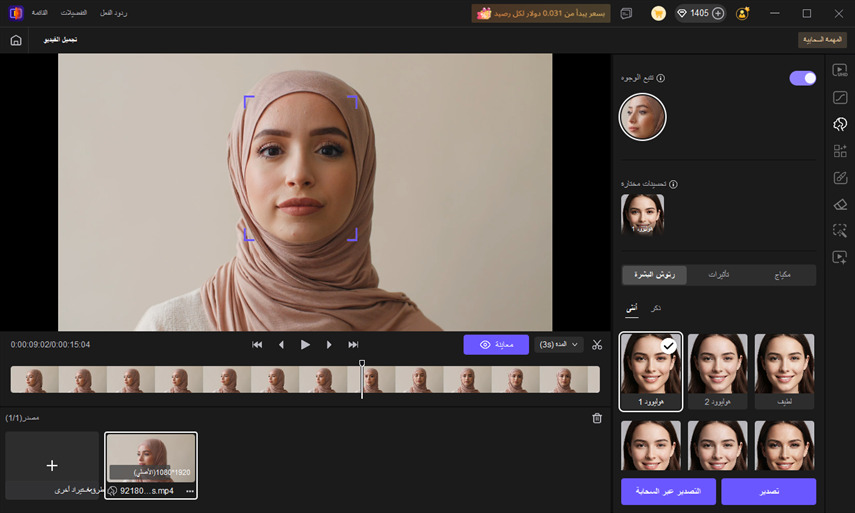Screen dimensions: 855x513
Task: Add another source with plus tile
Action: tap(52, 465)
